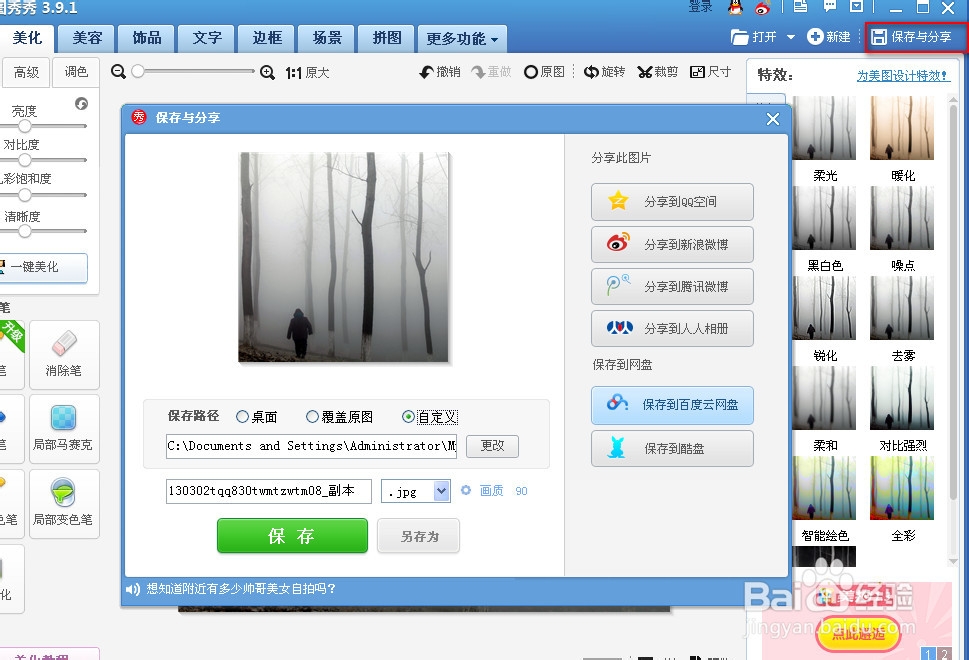Switch to the 美化 tab

(x=27, y=38)
